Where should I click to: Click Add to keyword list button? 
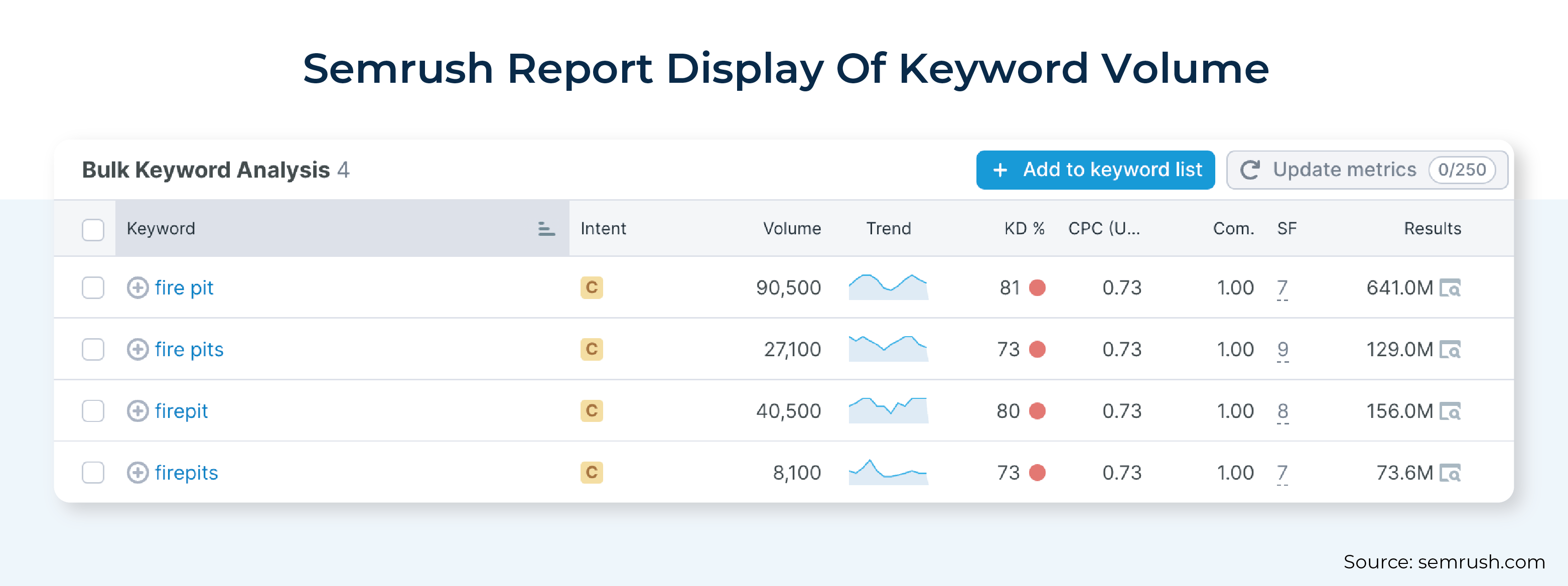[x=1096, y=170]
